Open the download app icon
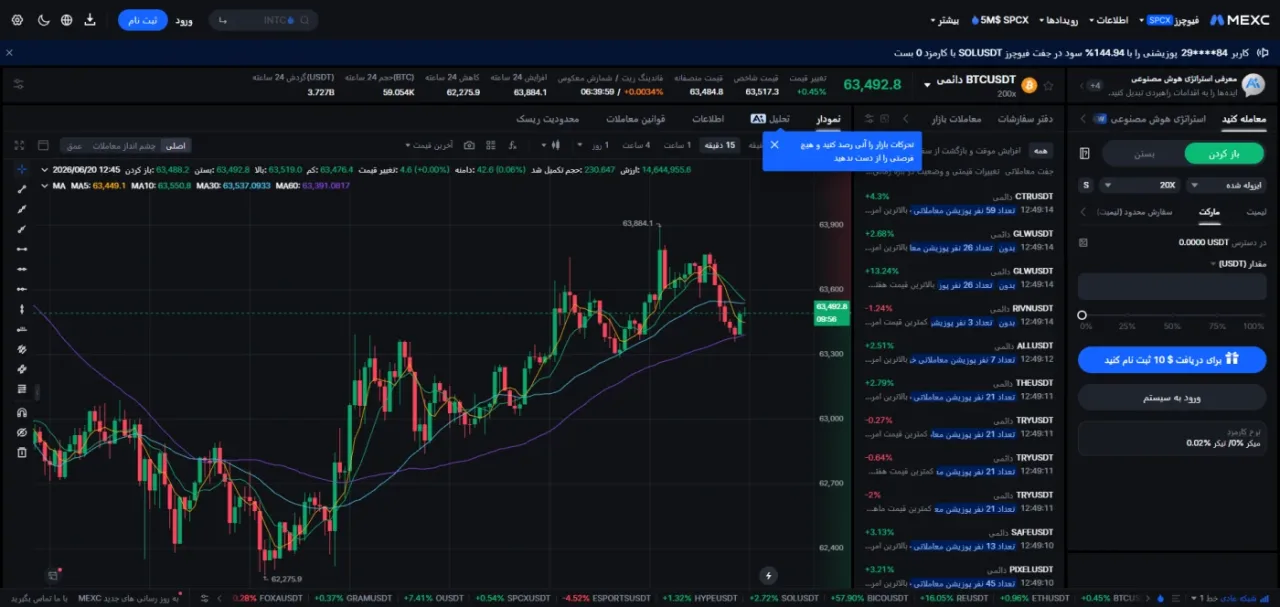Screen dimensions: 1280x607 coord(90,20)
